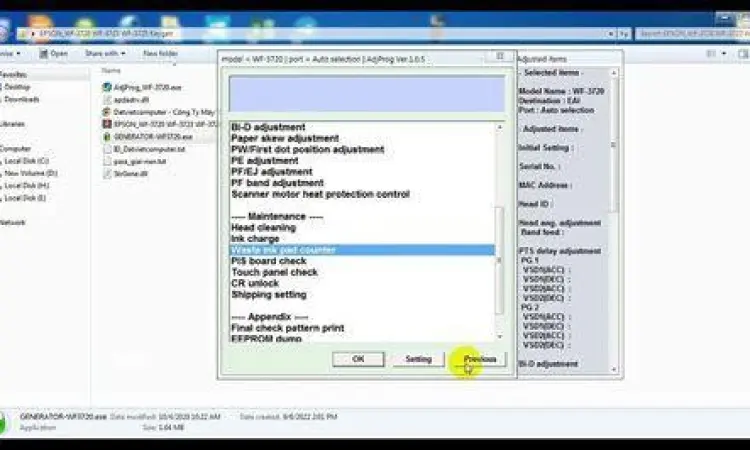This screenshot has width=750, height=450.
Task: Select Bi-D adjustment in the list
Action: (x=268, y=127)
